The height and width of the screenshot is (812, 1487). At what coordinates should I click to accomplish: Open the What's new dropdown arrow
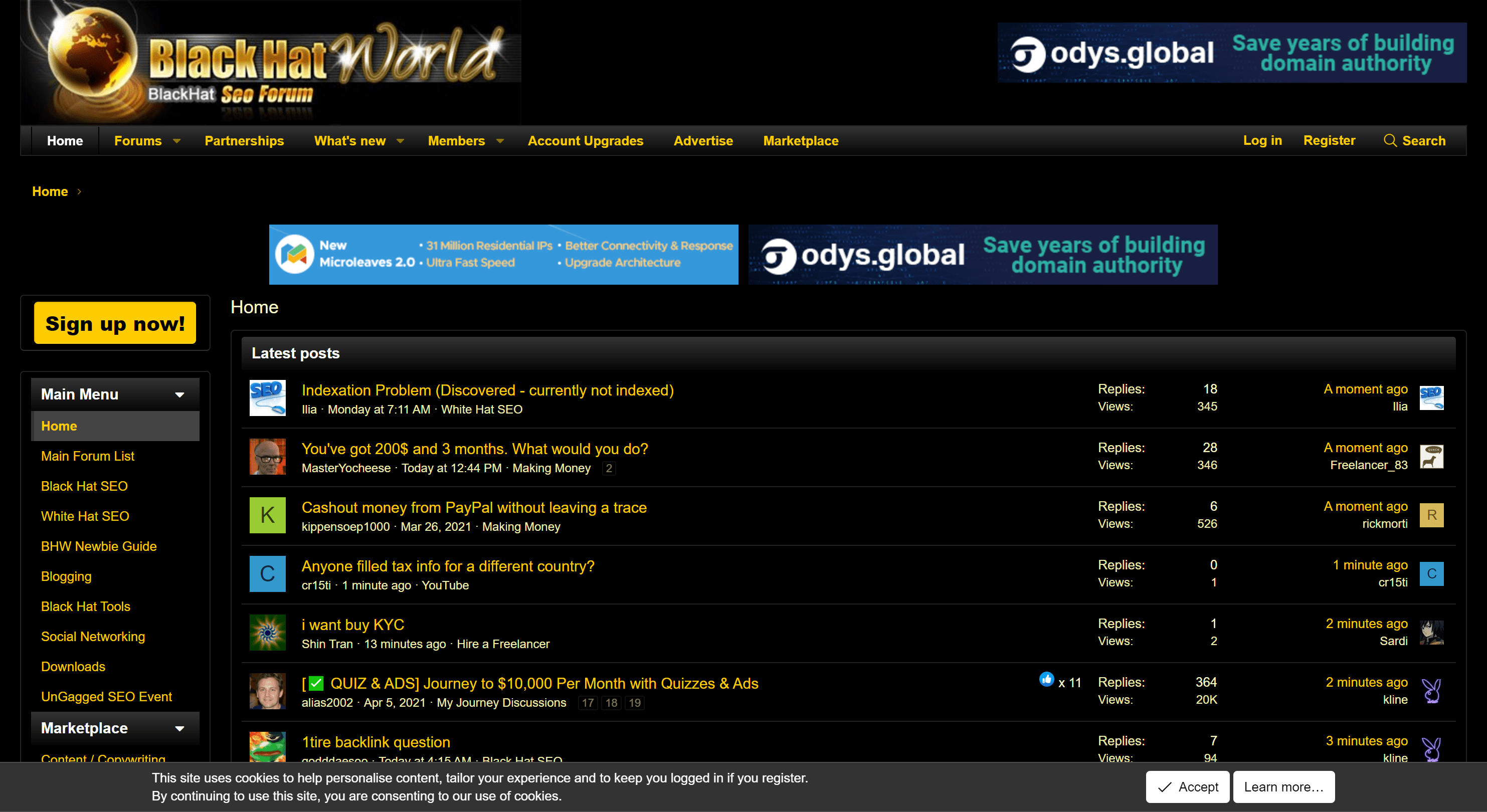[401, 141]
